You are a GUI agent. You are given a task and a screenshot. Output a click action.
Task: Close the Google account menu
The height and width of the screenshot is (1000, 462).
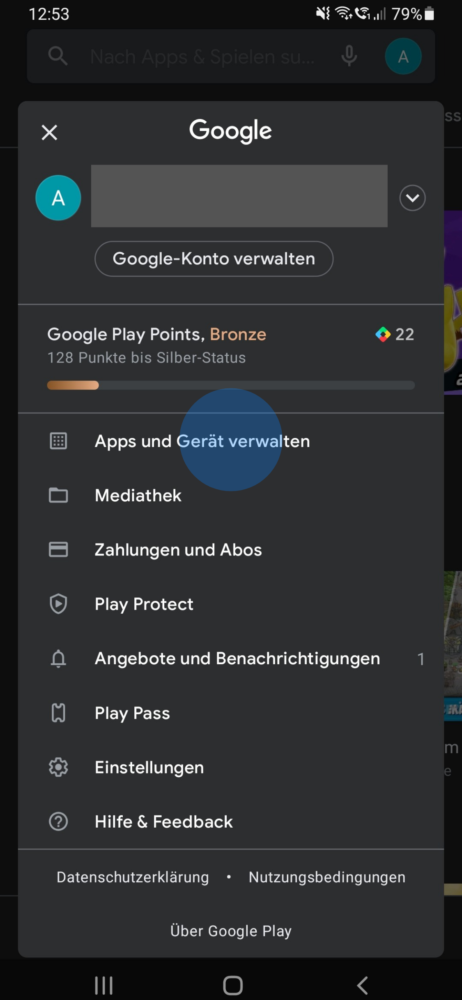click(49, 133)
